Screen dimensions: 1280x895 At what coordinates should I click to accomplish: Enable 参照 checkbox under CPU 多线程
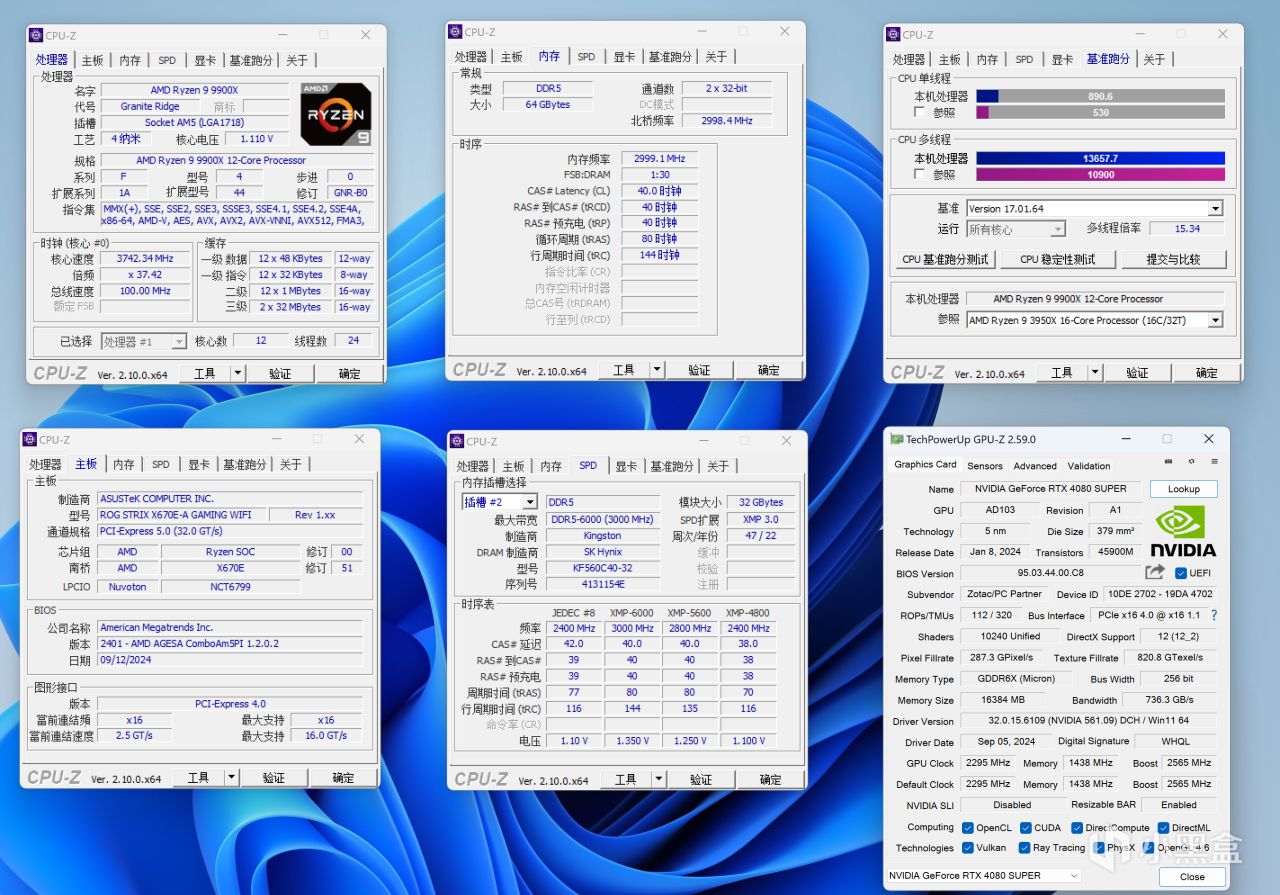pos(920,175)
